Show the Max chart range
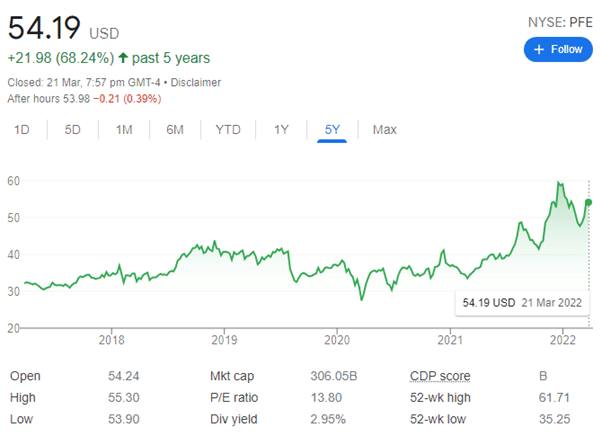The height and width of the screenshot is (436, 602). (384, 130)
